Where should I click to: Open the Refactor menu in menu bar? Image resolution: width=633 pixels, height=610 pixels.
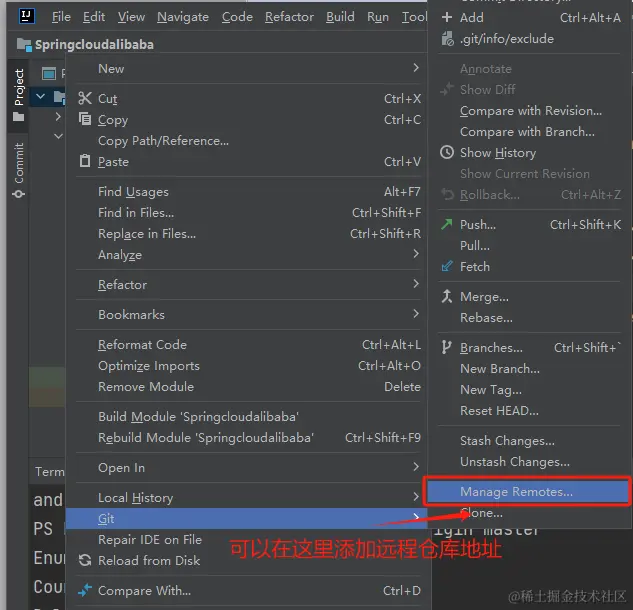click(x=289, y=17)
